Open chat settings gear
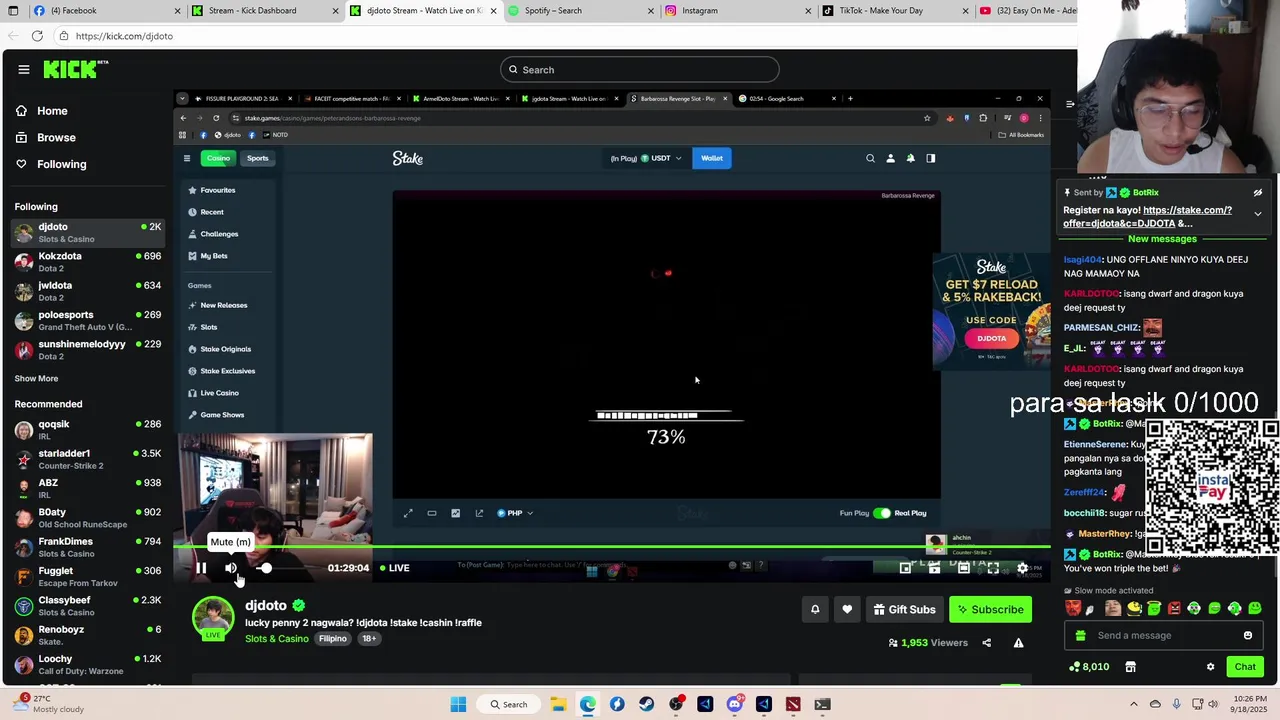1280x720 pixels. click(x=1210, y=667)
